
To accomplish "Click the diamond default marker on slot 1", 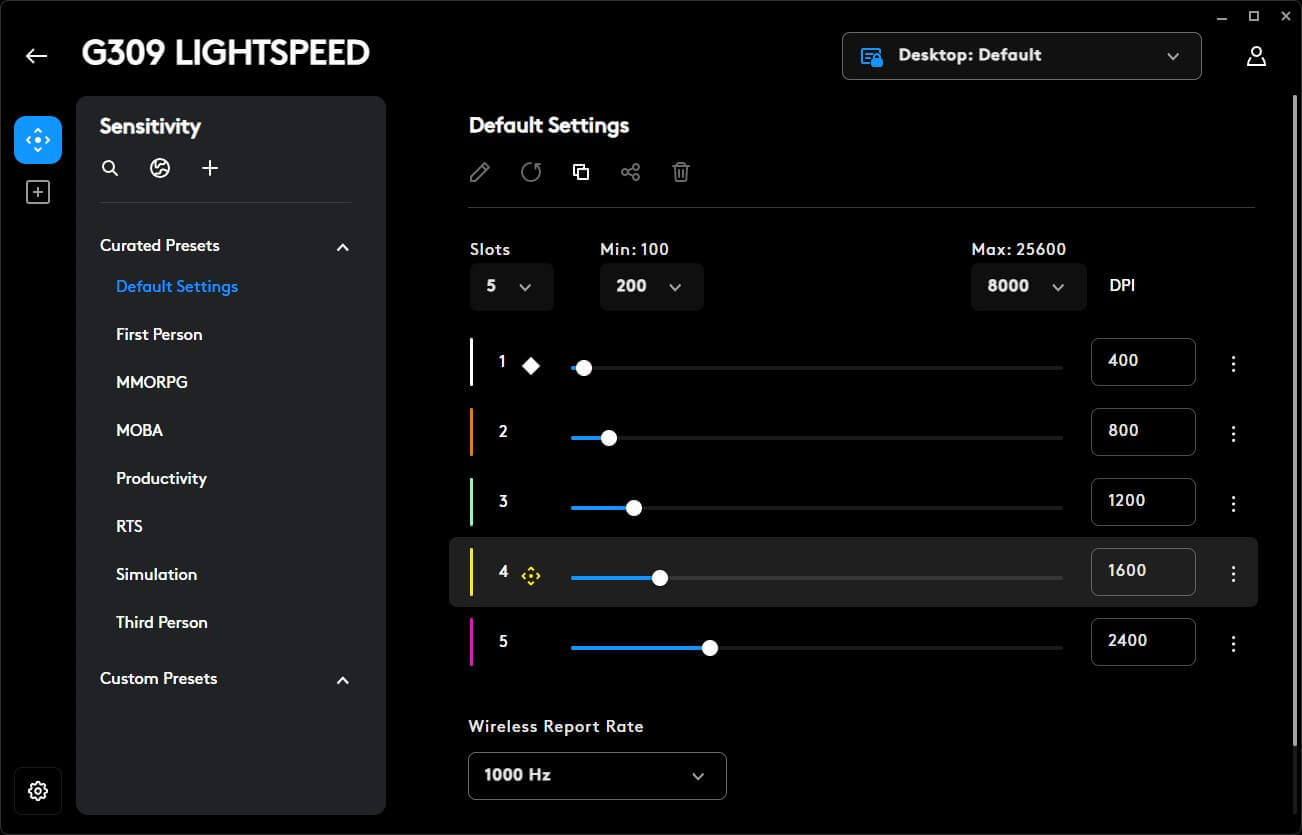I will point(531,366).
